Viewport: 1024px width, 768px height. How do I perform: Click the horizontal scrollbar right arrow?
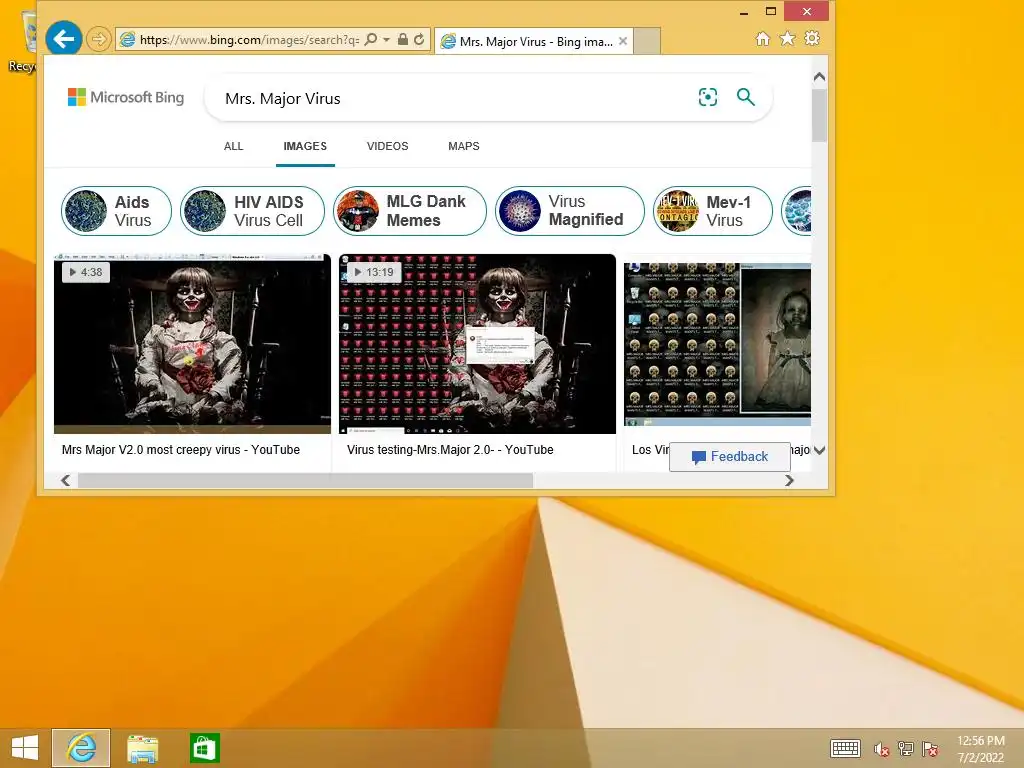[790, 481]
